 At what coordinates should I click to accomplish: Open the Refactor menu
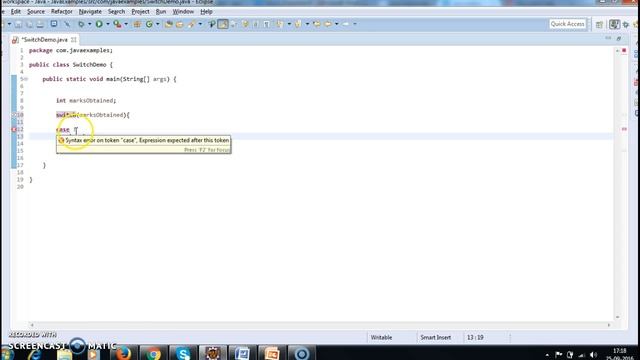62,11
